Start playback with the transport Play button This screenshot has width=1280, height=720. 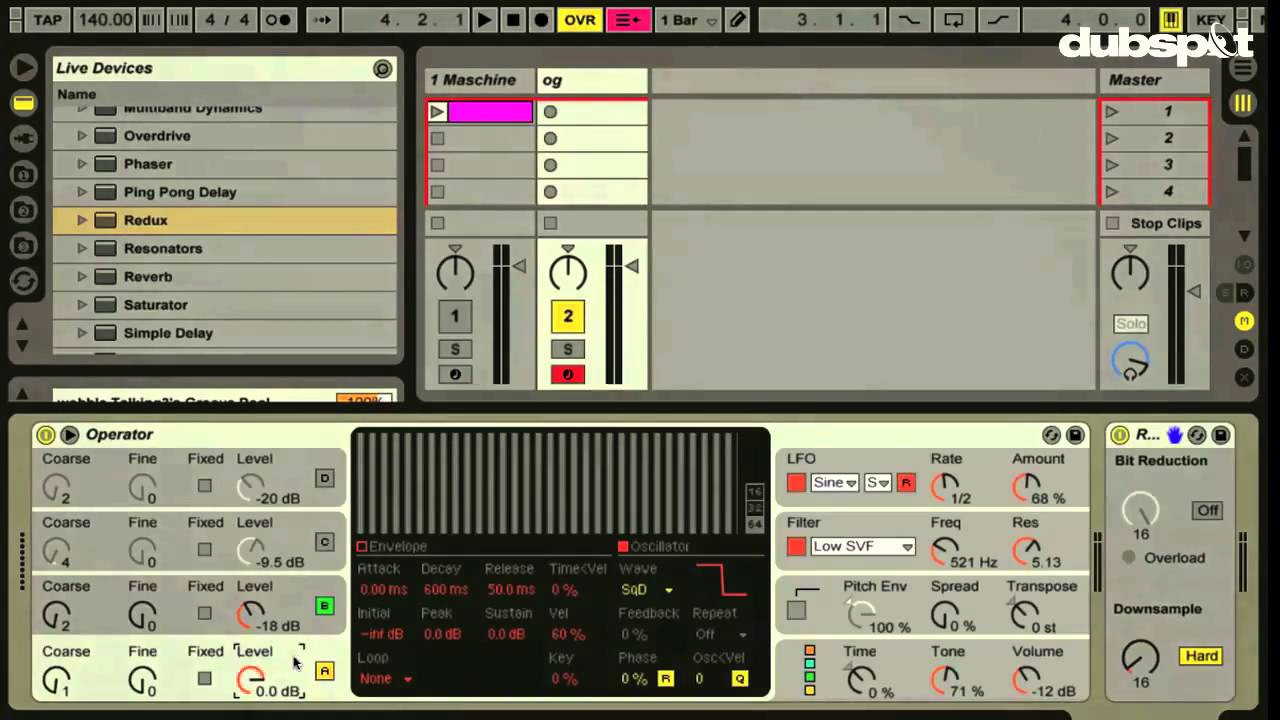click(x=484, y=19)
